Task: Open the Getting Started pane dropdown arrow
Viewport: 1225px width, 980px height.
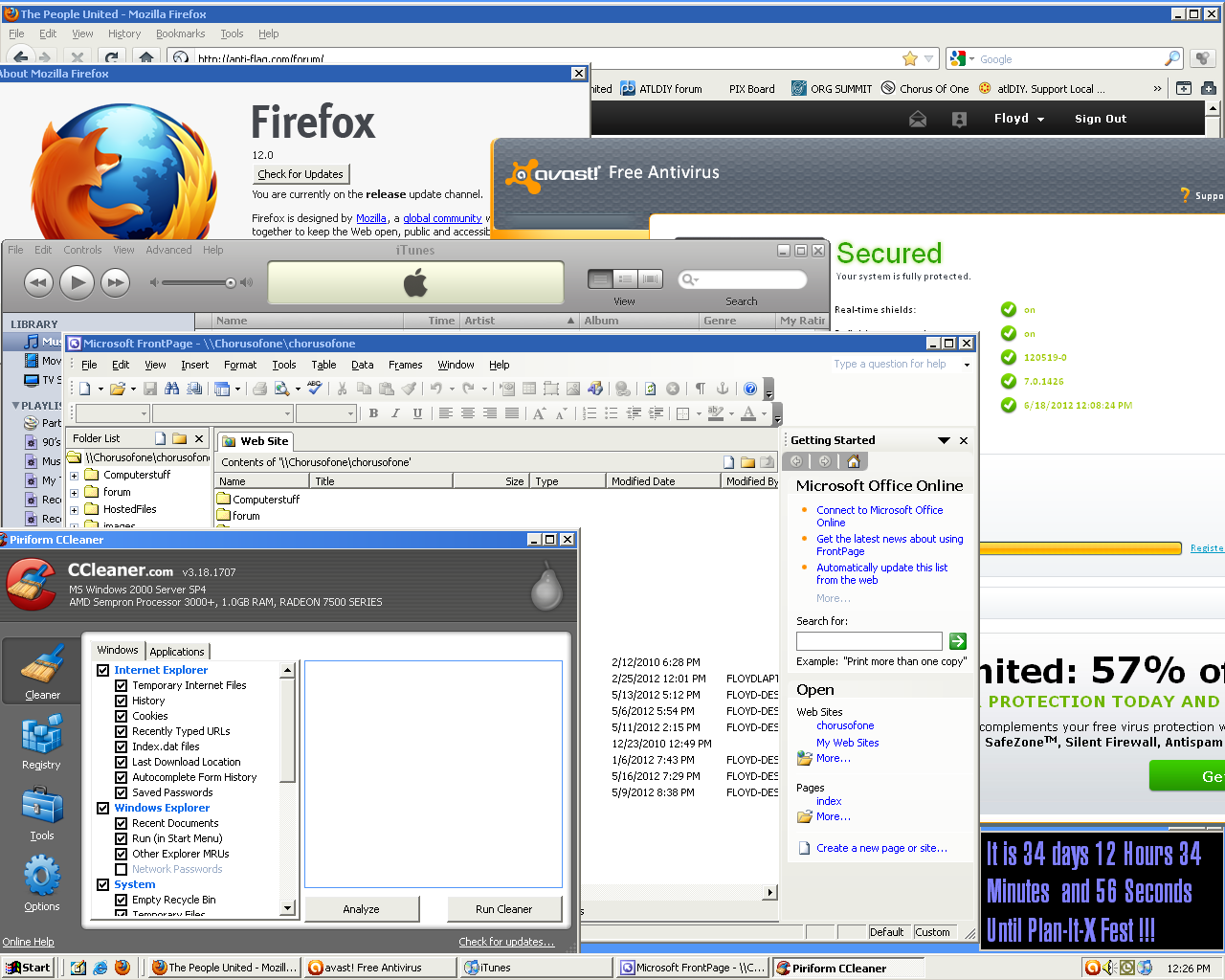Action: point(944,440)
